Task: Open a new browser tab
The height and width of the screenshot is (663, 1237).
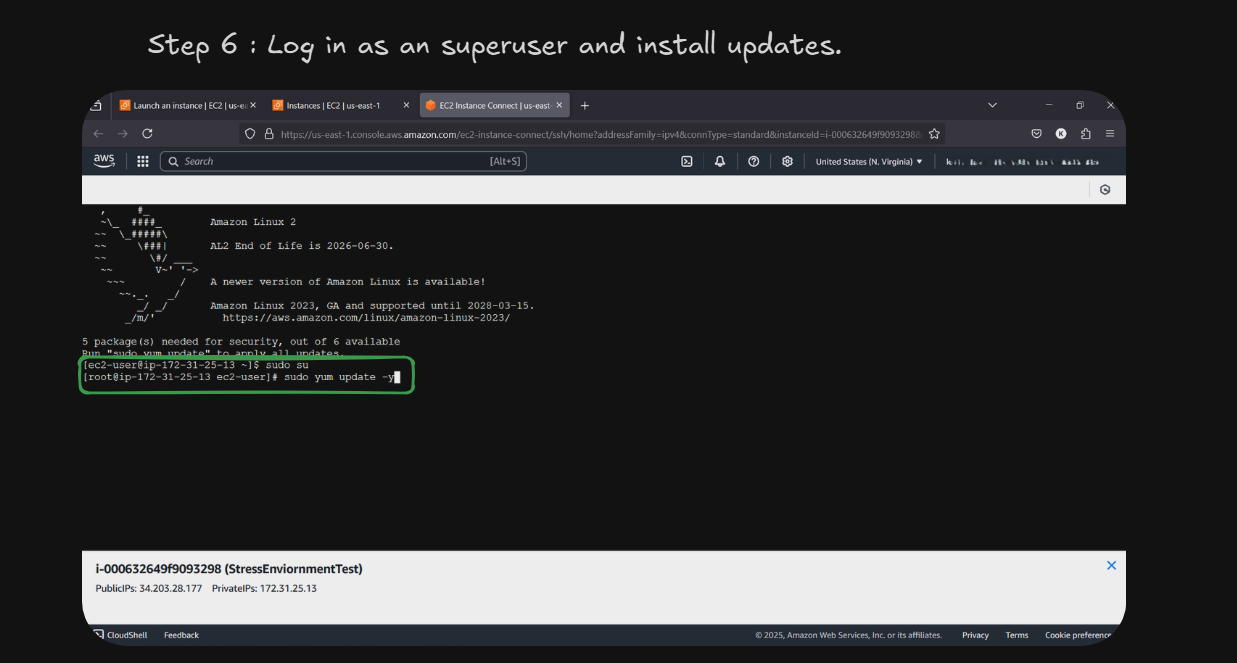Action: tap(585, 105)
